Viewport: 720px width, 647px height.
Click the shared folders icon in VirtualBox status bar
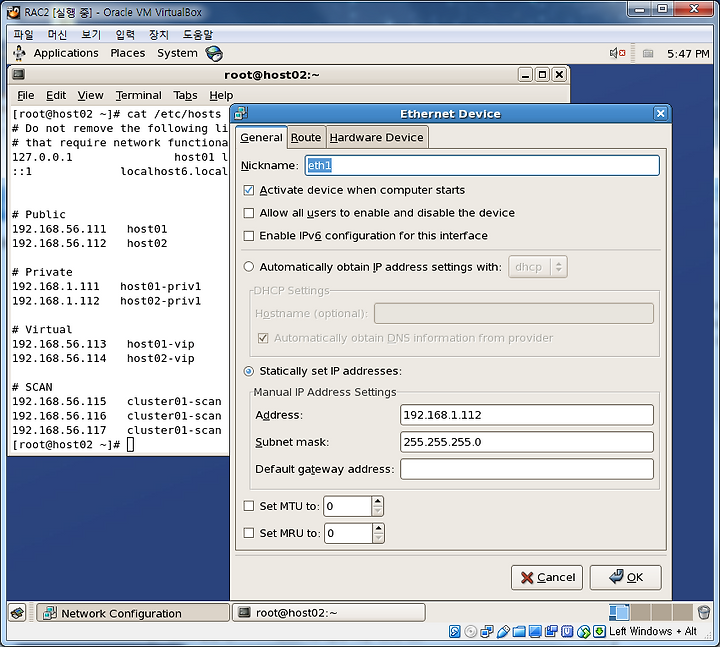519,632
